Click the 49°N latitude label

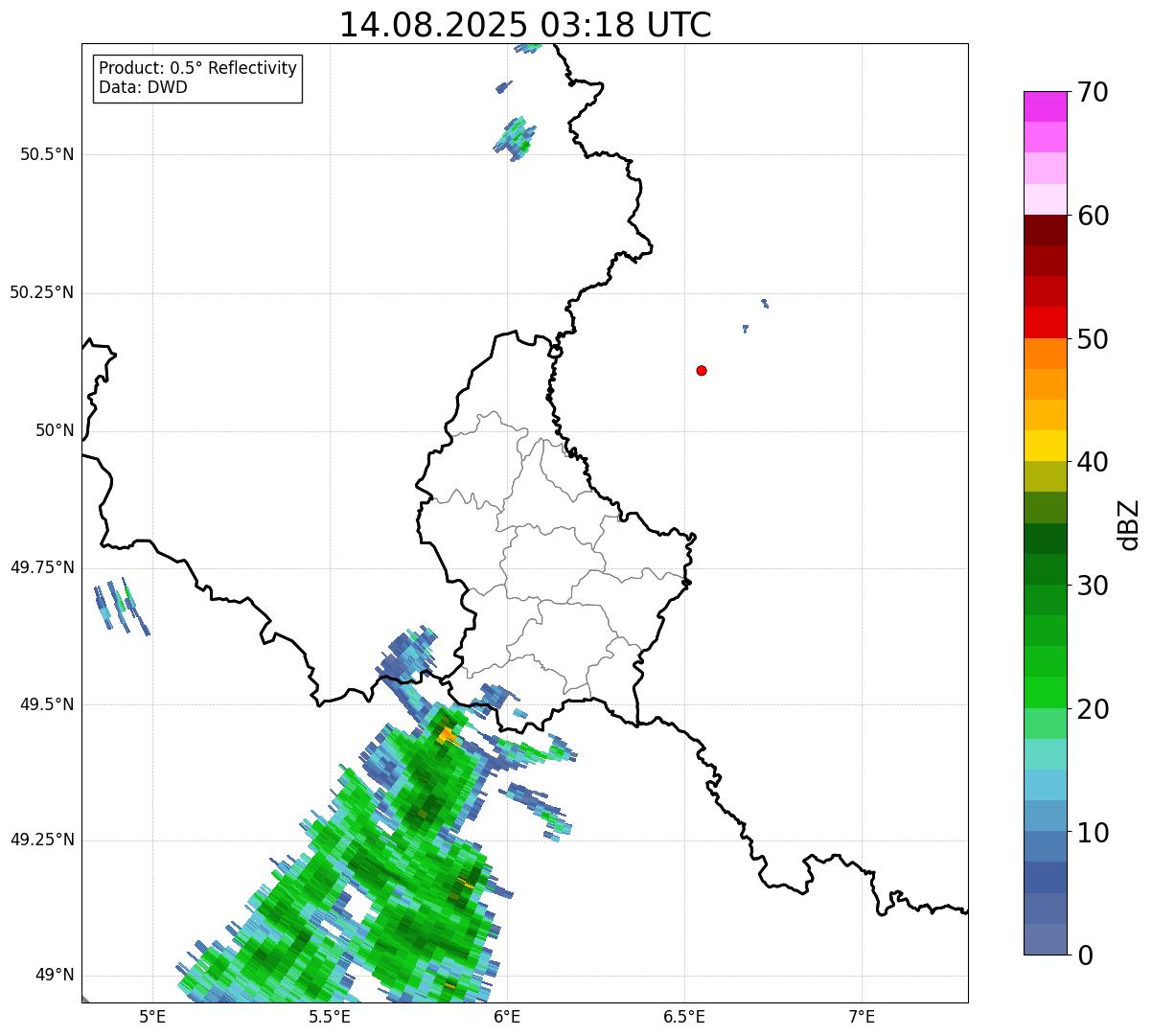[55, 975]
